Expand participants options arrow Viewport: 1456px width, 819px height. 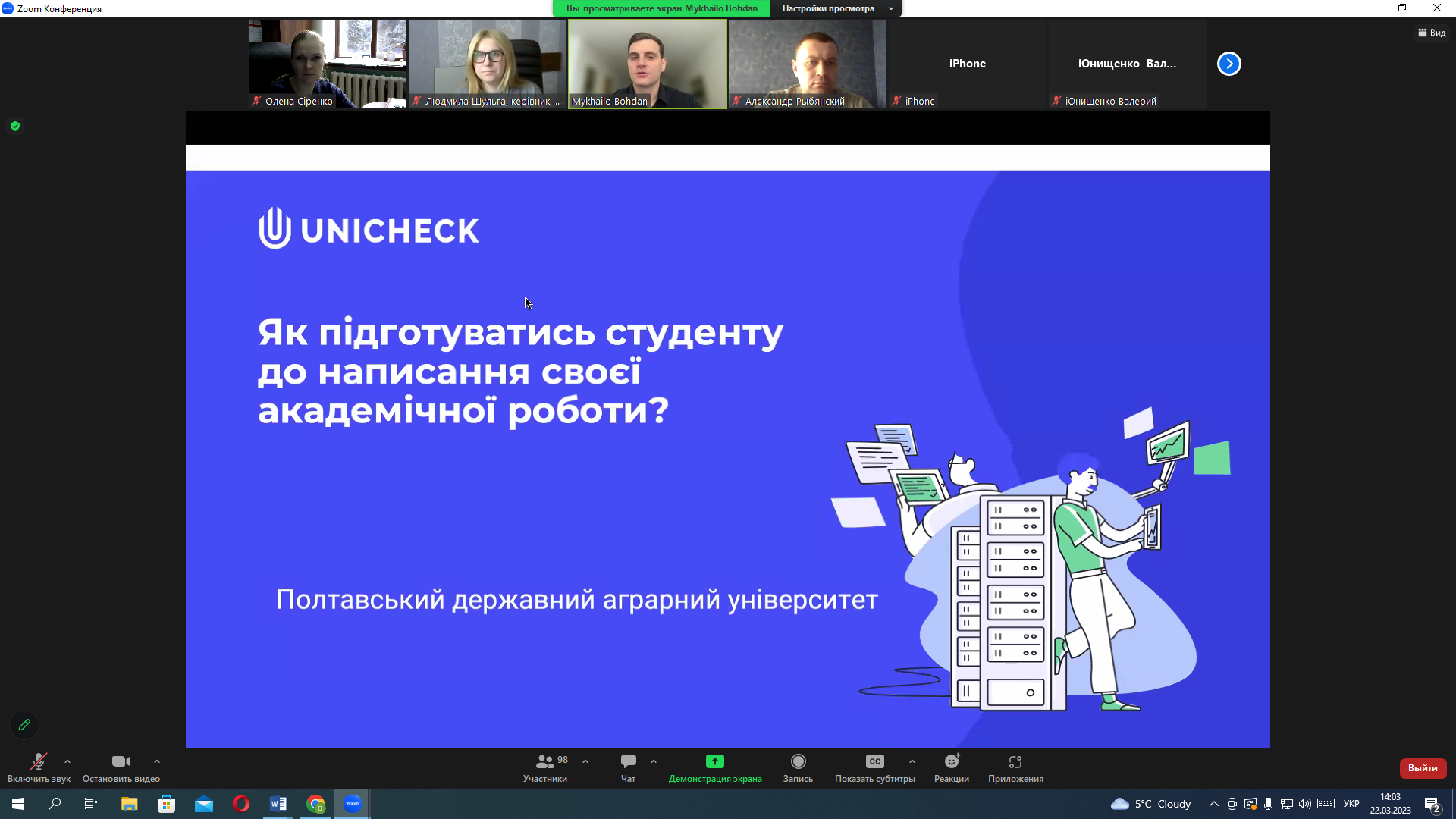585,761
